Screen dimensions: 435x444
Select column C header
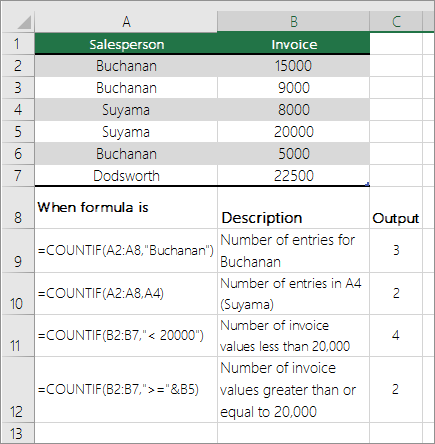[396, 22]
